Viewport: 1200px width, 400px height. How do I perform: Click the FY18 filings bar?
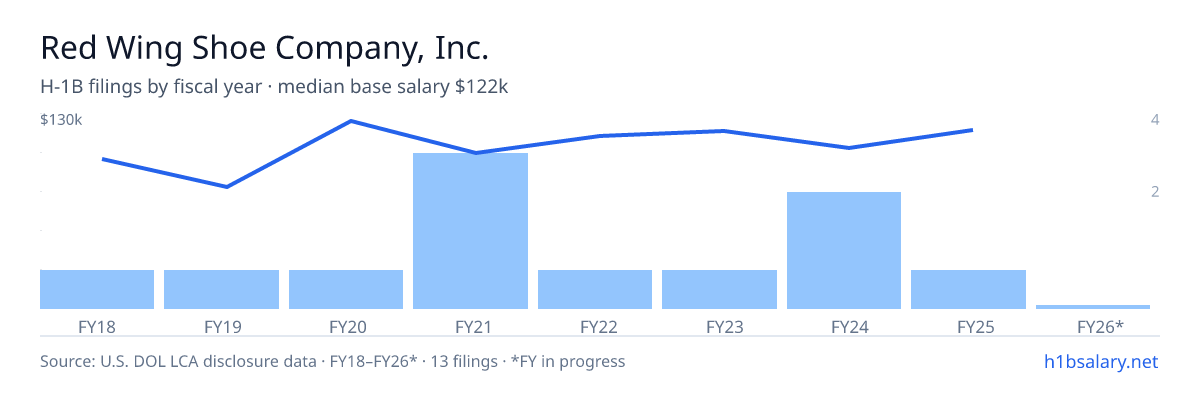tap(97, 289)
